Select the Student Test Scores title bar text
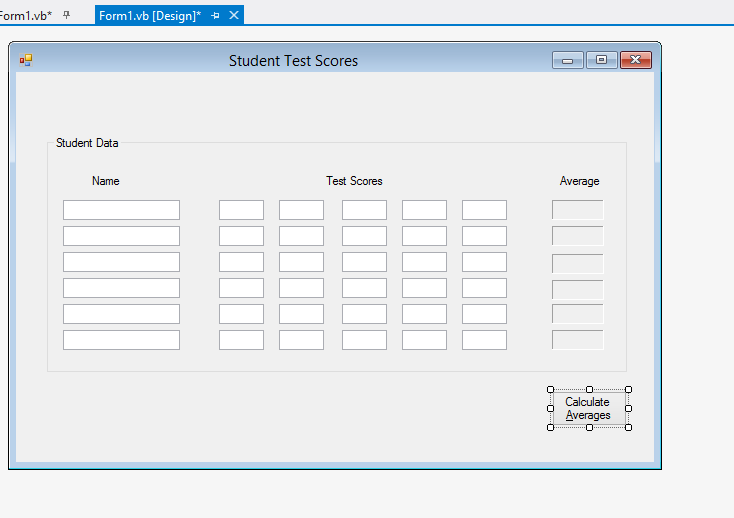734x518 pixels. pos(294,61)
